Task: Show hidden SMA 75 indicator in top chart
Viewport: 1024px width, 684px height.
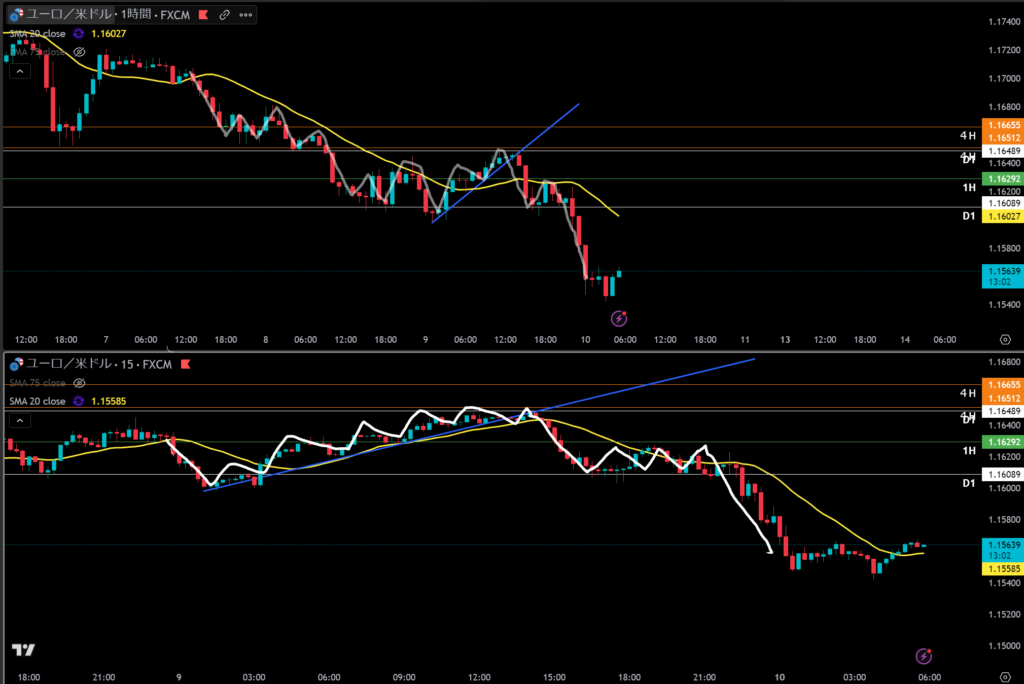Action: coord(78,51)
